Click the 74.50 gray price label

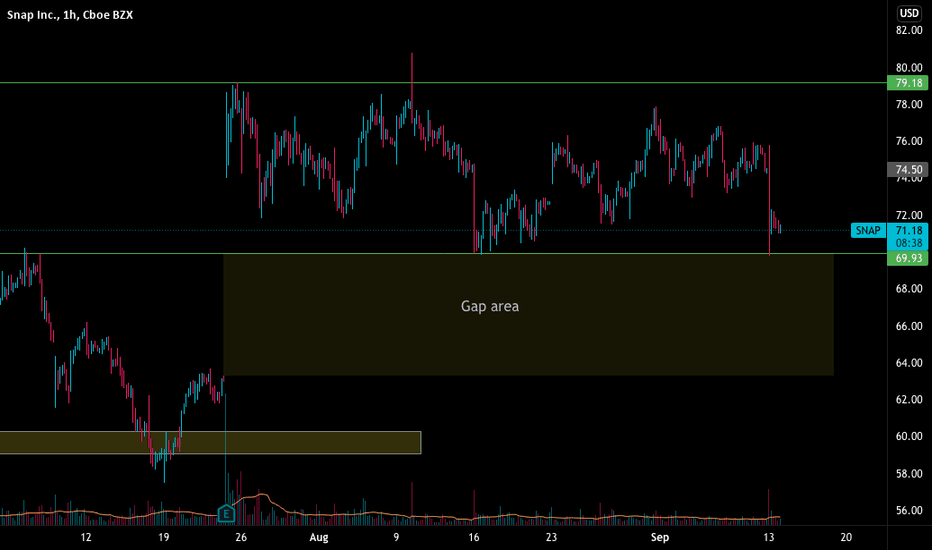908,169
